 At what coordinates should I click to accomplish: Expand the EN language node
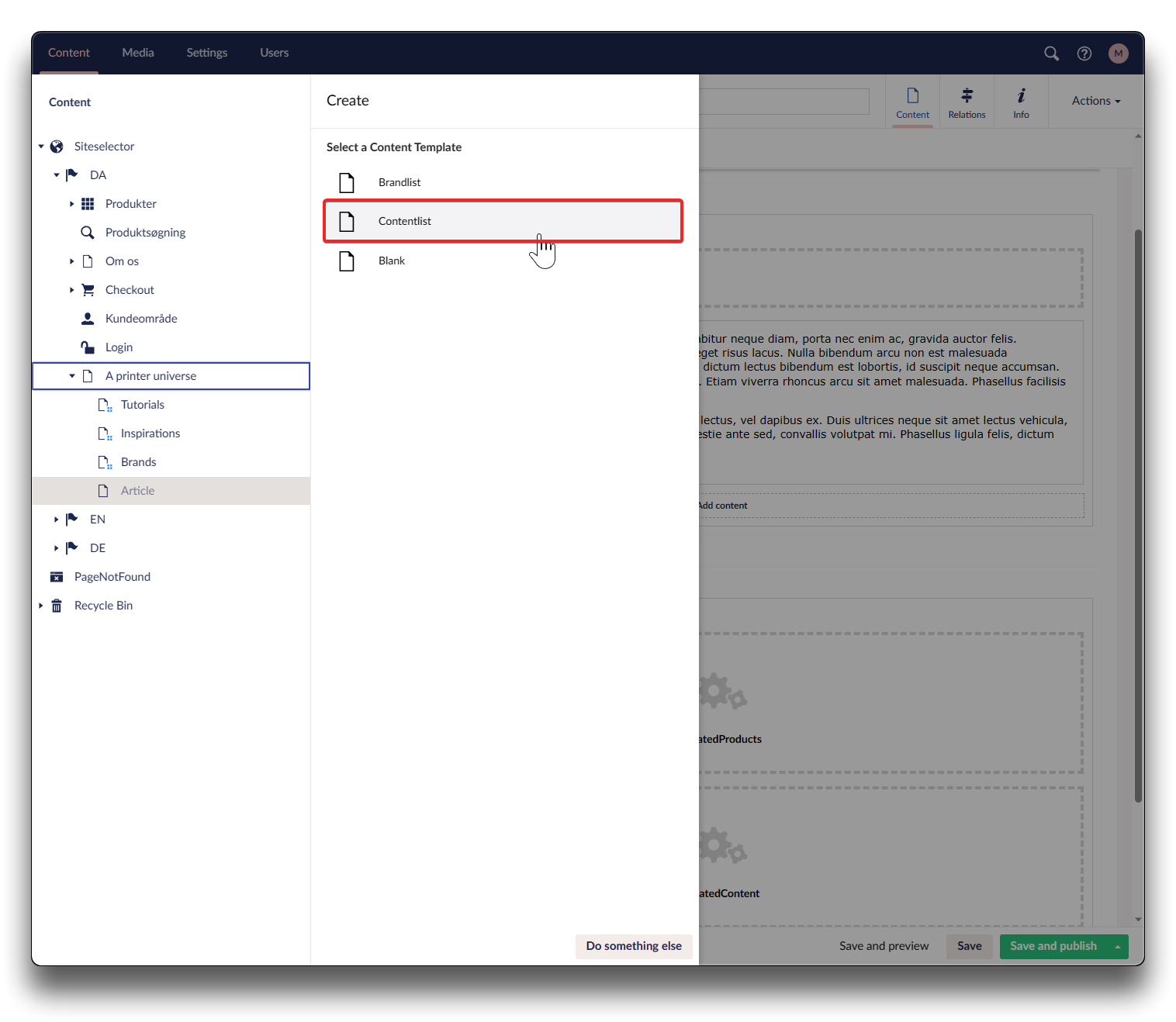[x=56, y=520]
